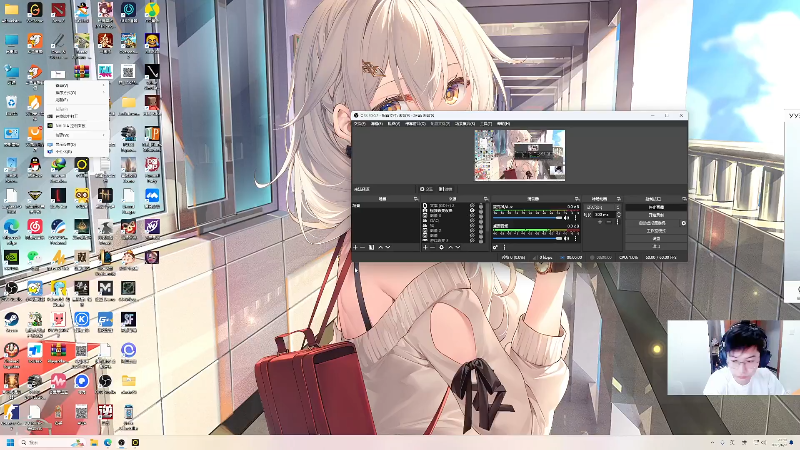Toggle Start Virtual Camera button

[x=653, y=223]
